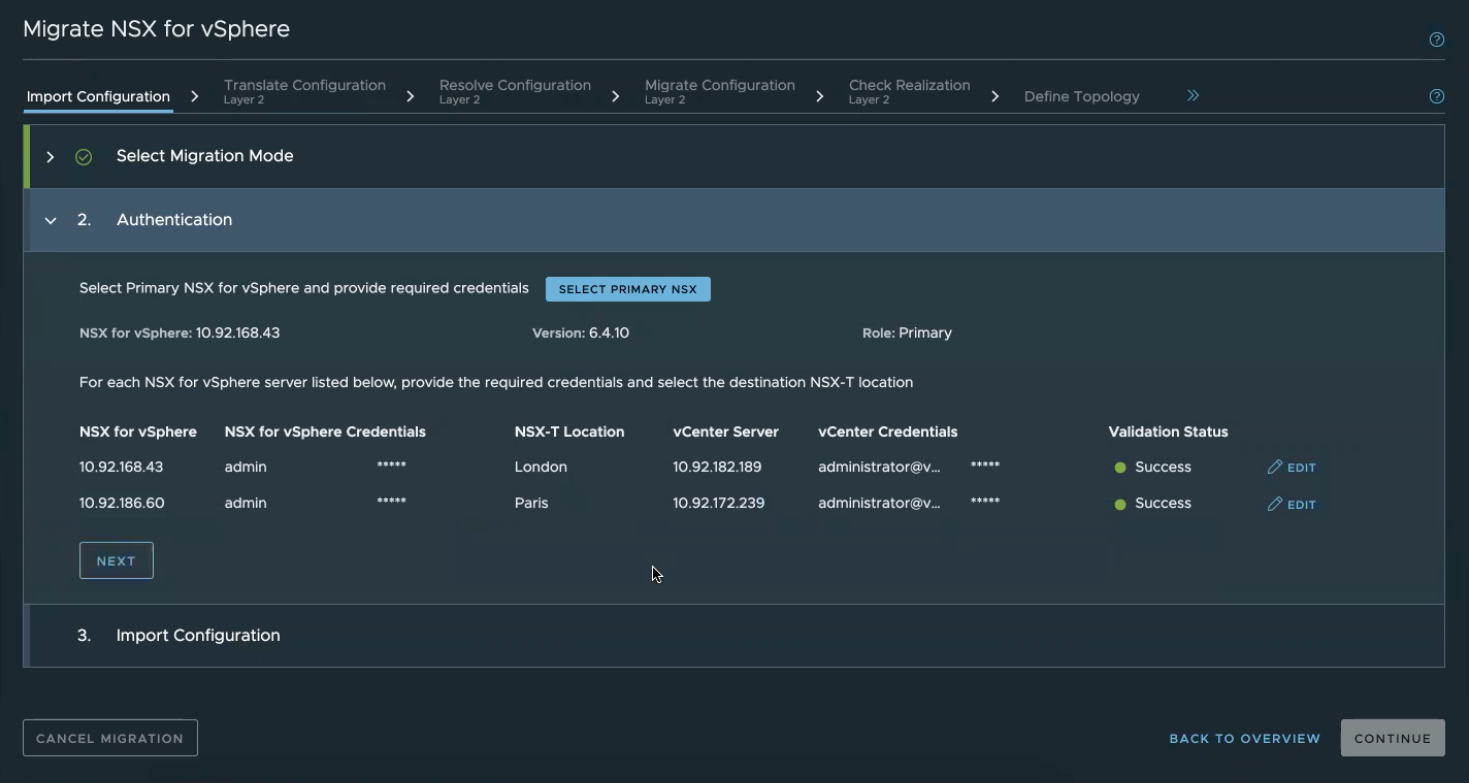Click London NSX-T location cell
The height and width of the screenshot is (783, 1469).
[x=541, y=467]
